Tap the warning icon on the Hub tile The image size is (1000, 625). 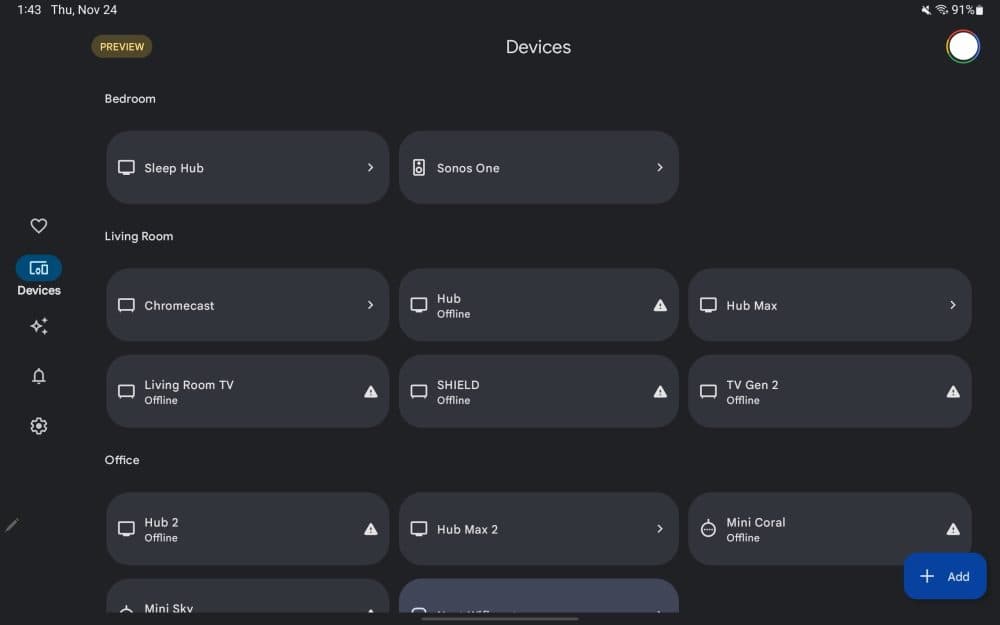coord(658,305)
